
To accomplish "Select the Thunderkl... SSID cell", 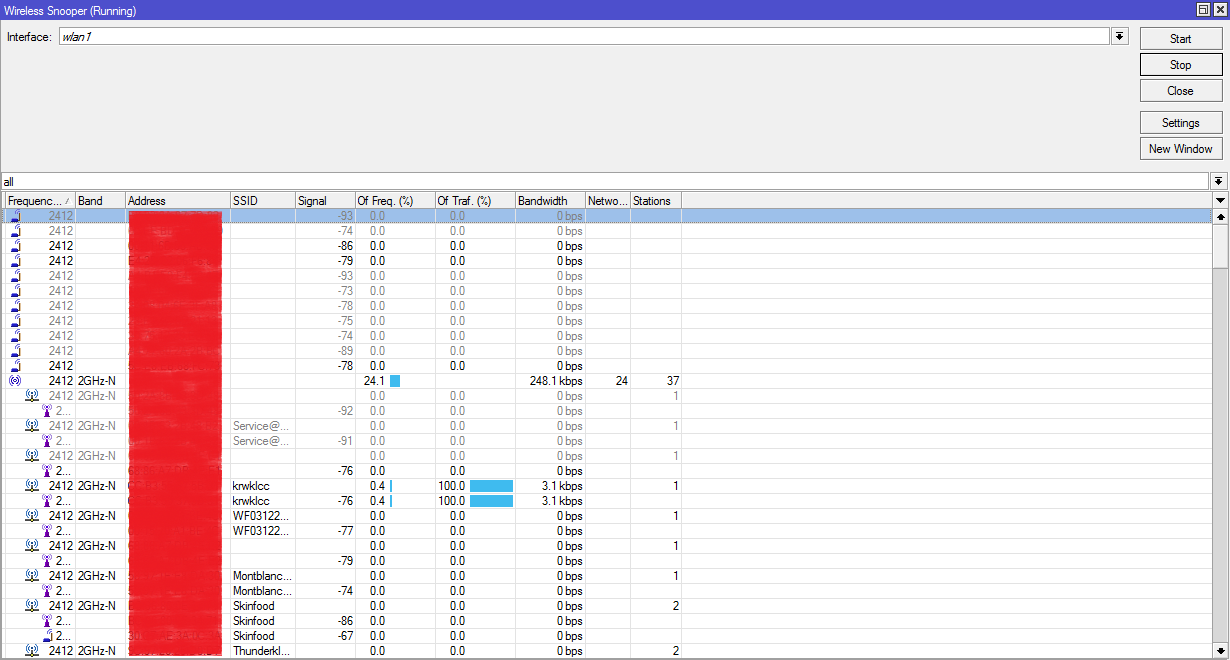I will point(262,651).
